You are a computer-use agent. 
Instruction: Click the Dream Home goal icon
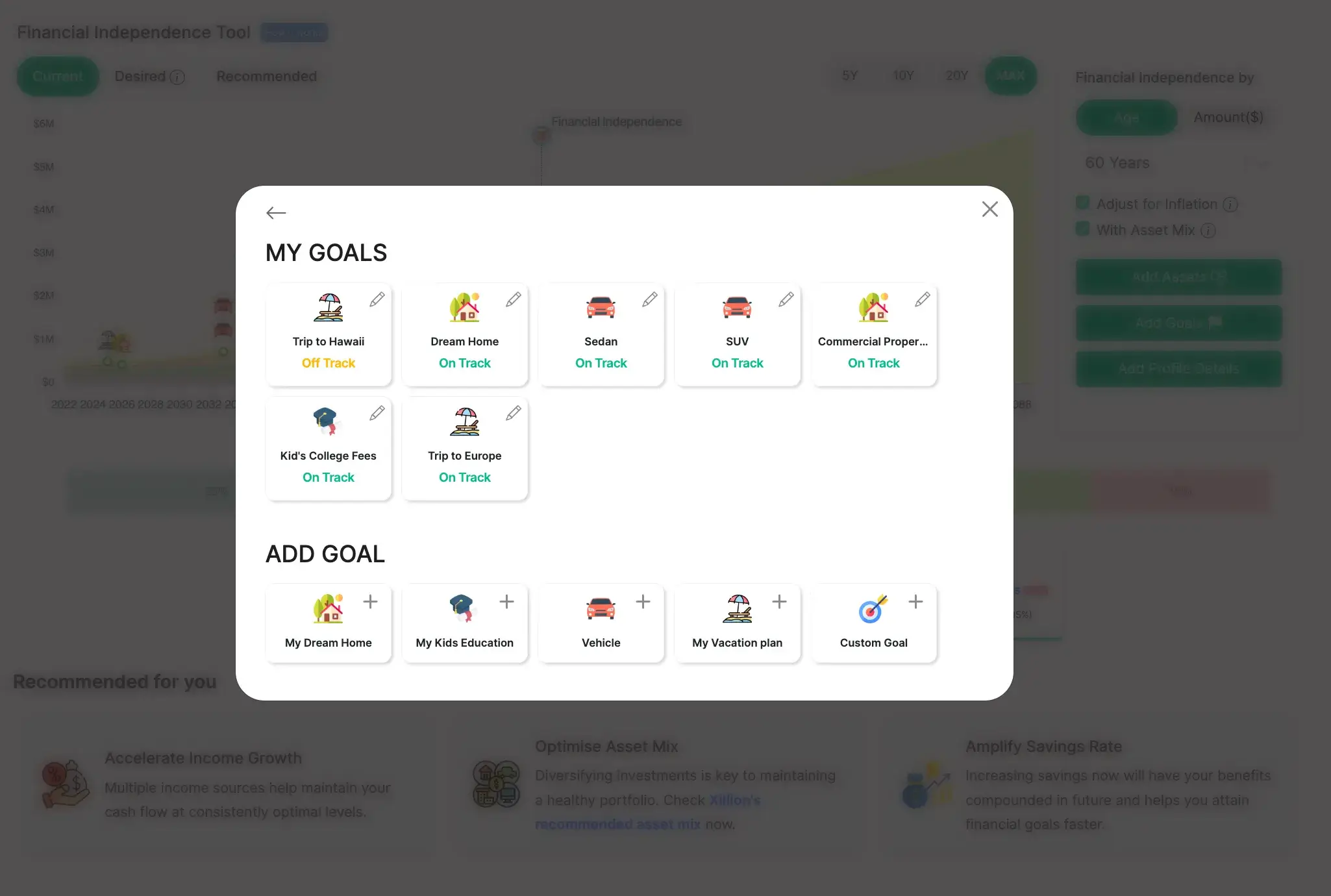point(464,308)
